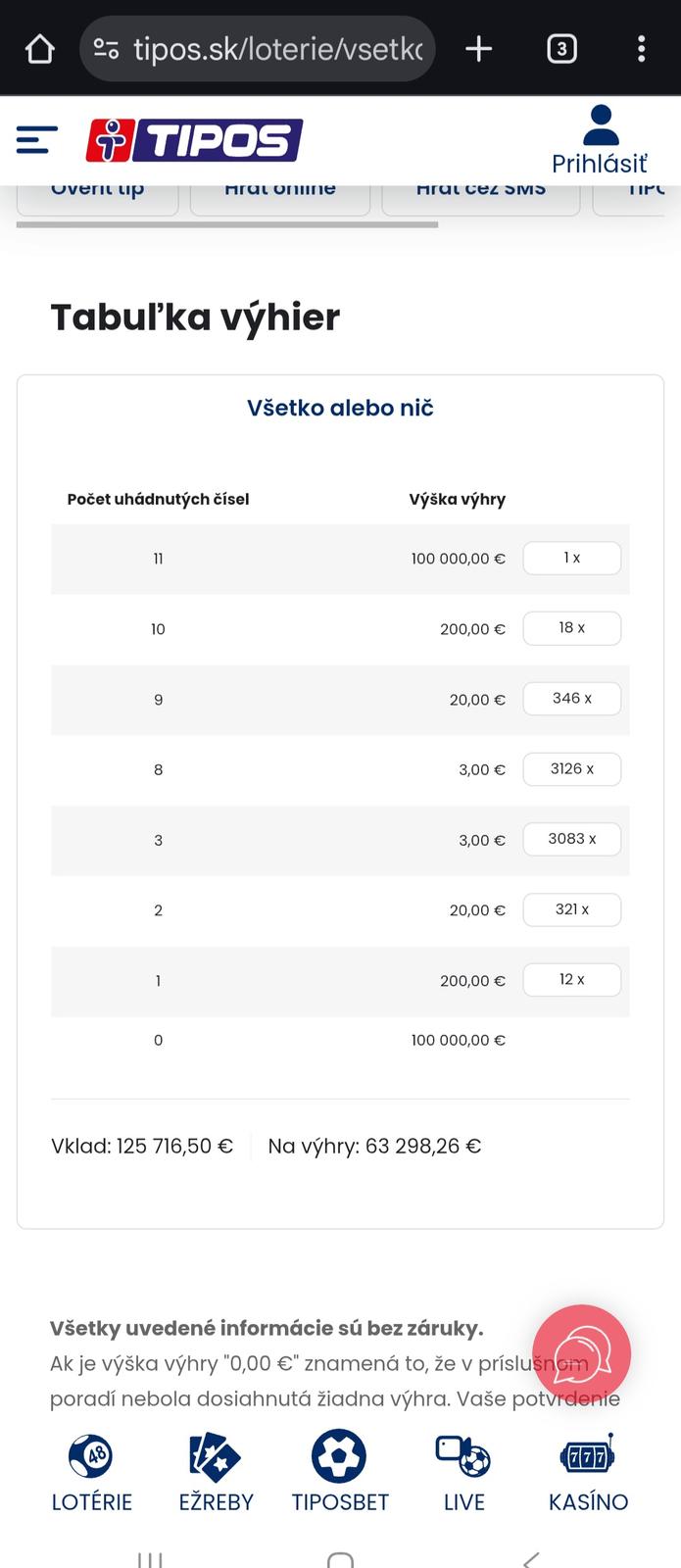Click the horizontal tab scrollbar

227,224
